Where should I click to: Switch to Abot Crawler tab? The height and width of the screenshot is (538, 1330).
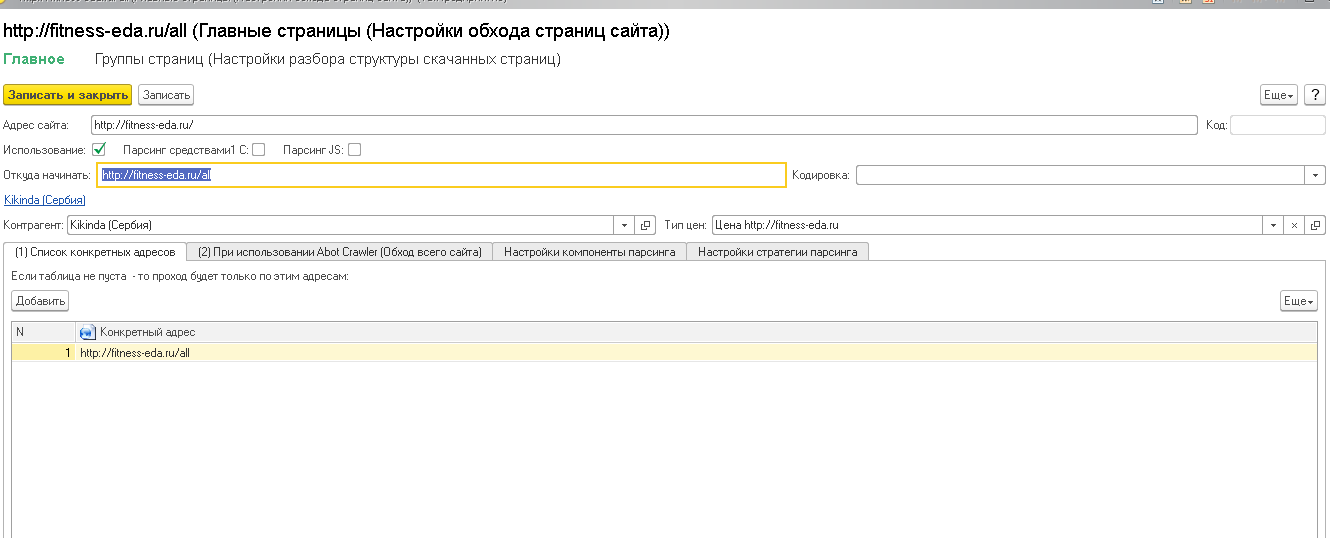(x=340, y=252)
